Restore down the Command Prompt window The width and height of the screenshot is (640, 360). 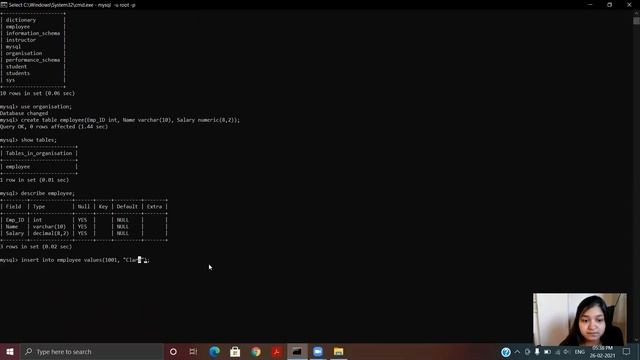point(609,5)
